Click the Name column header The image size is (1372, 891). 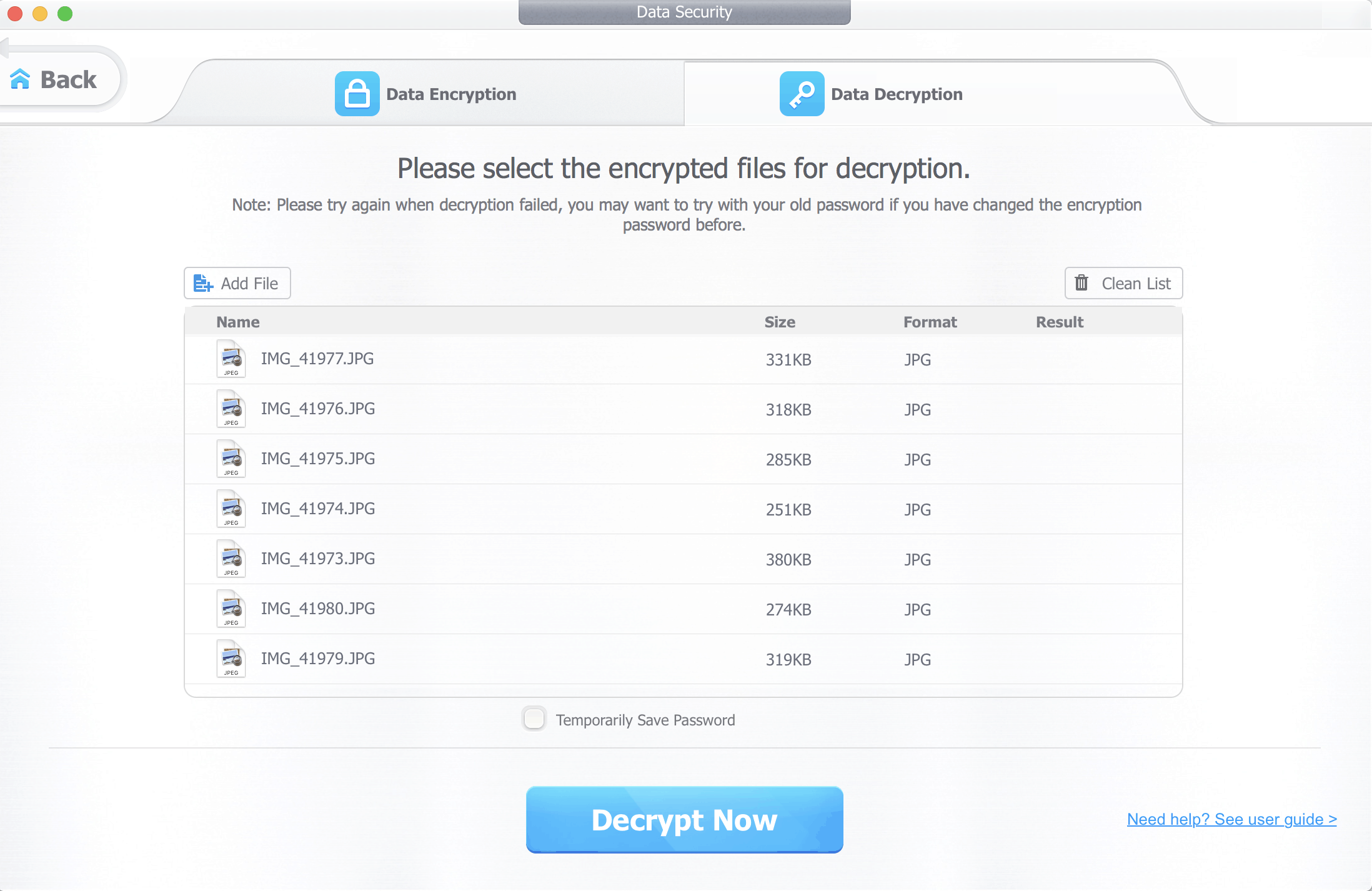238,322
